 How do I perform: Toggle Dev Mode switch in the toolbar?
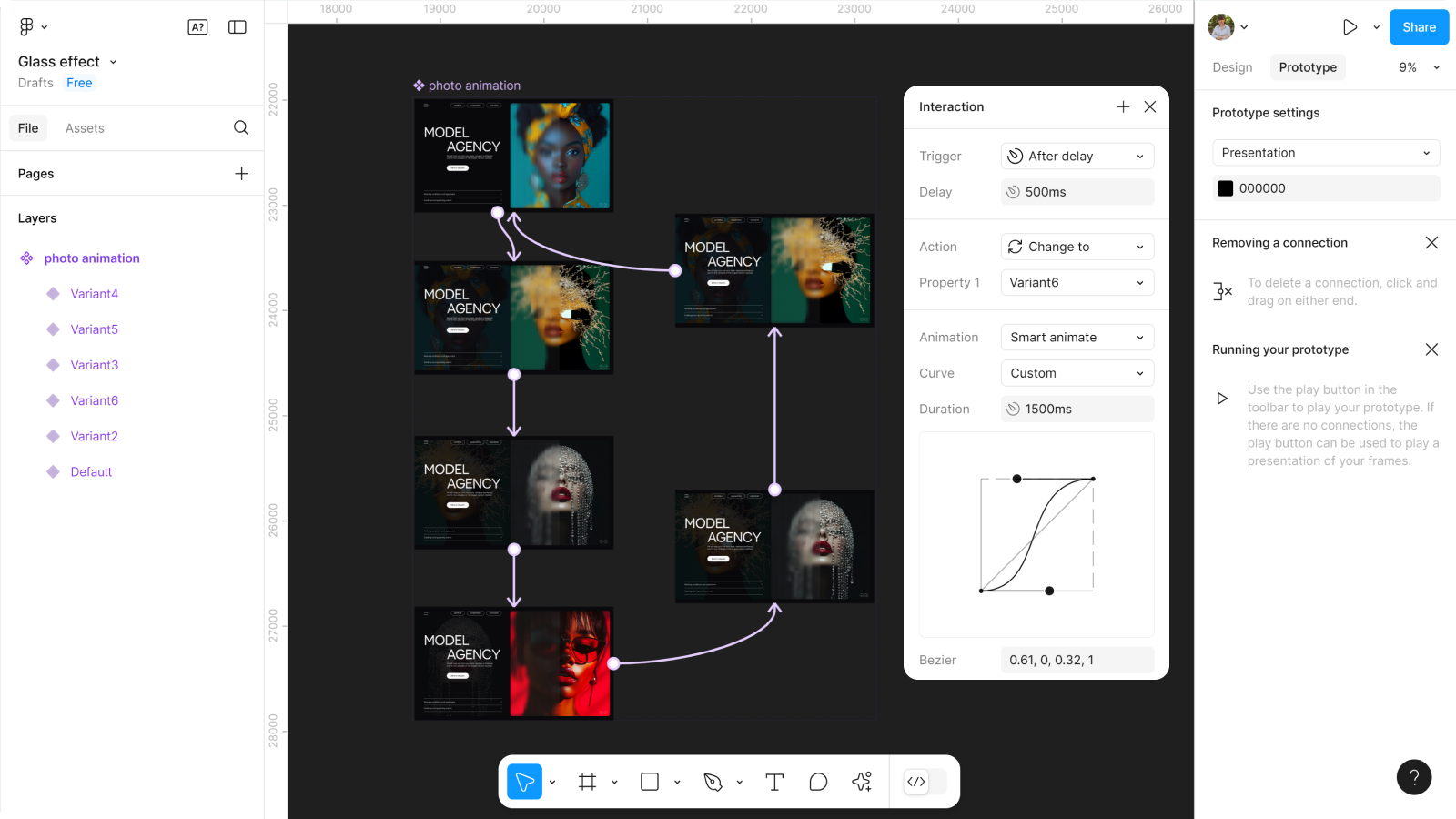pos(925,782)
